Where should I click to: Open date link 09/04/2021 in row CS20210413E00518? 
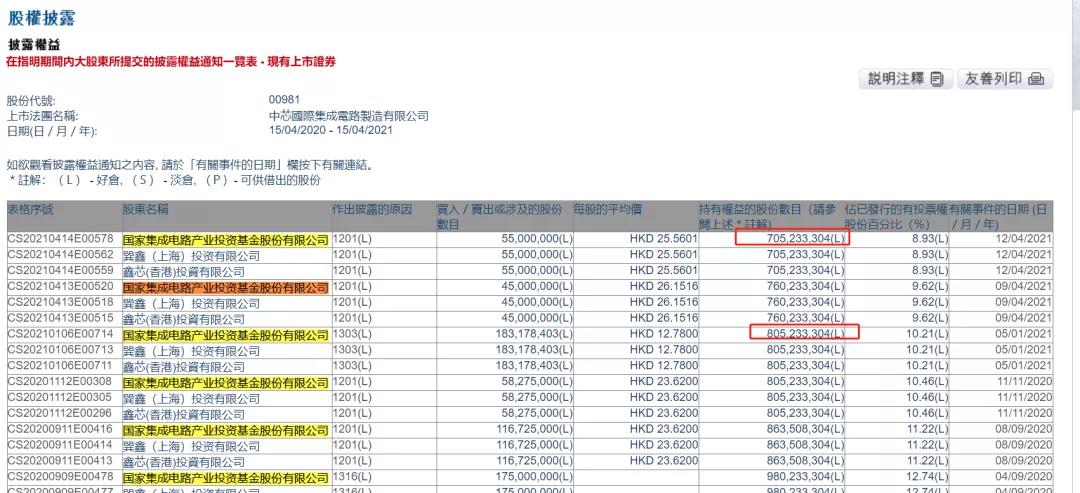(1024, 302)
